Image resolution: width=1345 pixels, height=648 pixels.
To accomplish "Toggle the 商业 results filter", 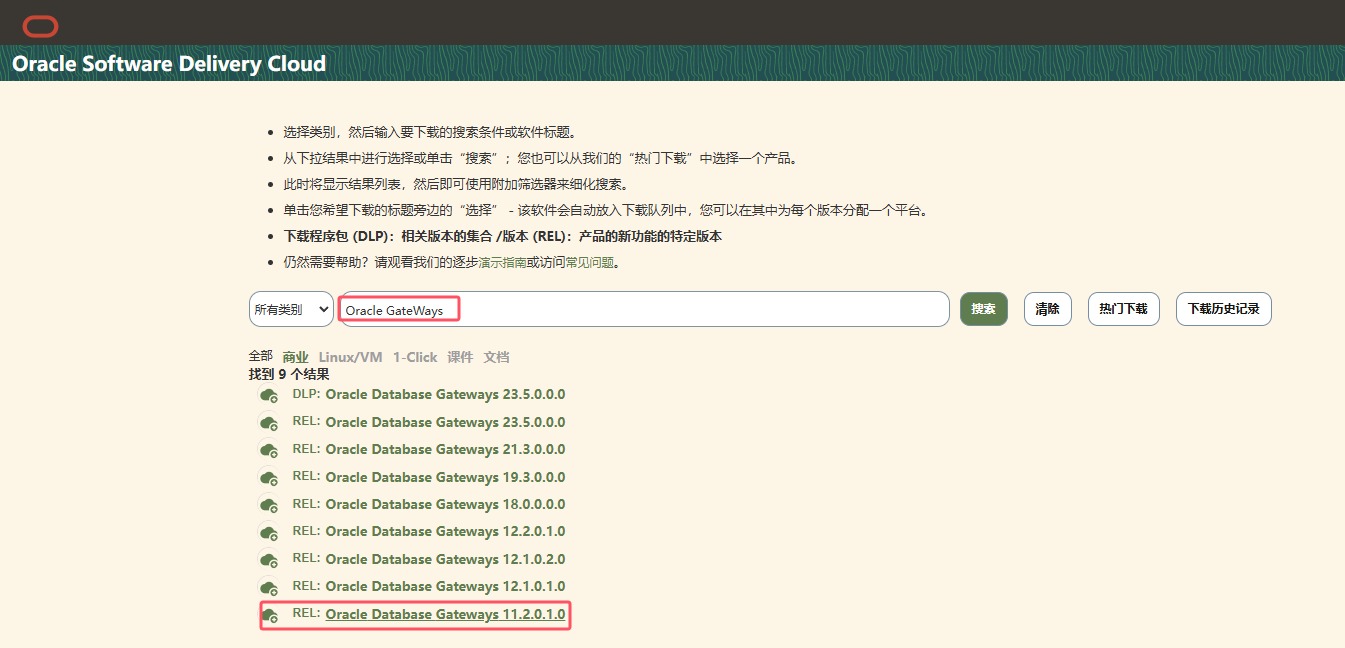I will click(x=294, y=356).
